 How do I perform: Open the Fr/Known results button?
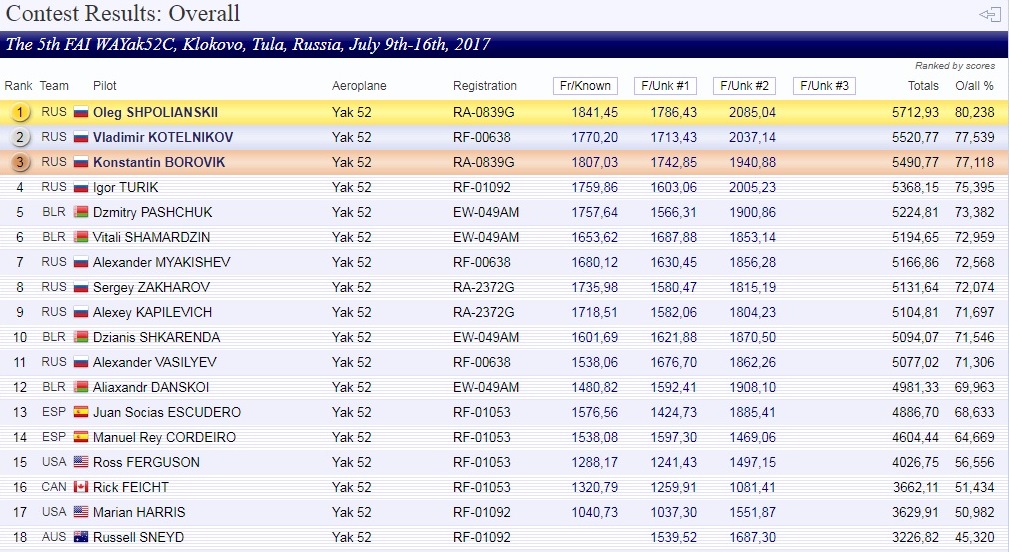pyautogui.click(x=585, y=86)
